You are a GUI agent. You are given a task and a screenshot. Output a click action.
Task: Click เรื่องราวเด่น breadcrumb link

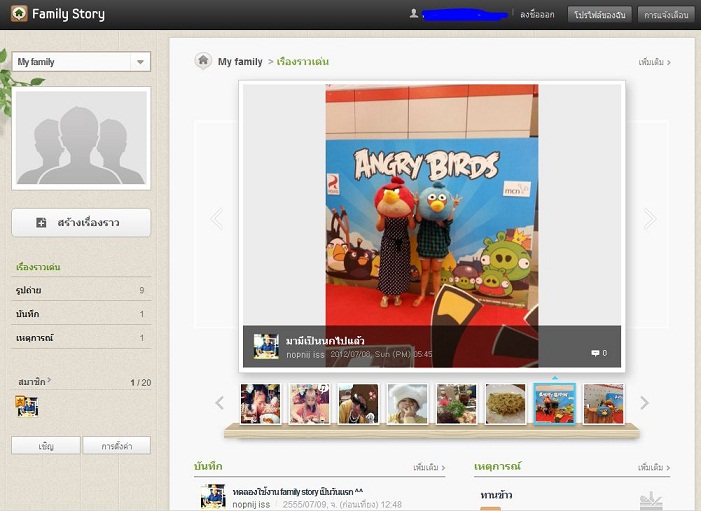(303, 62)
